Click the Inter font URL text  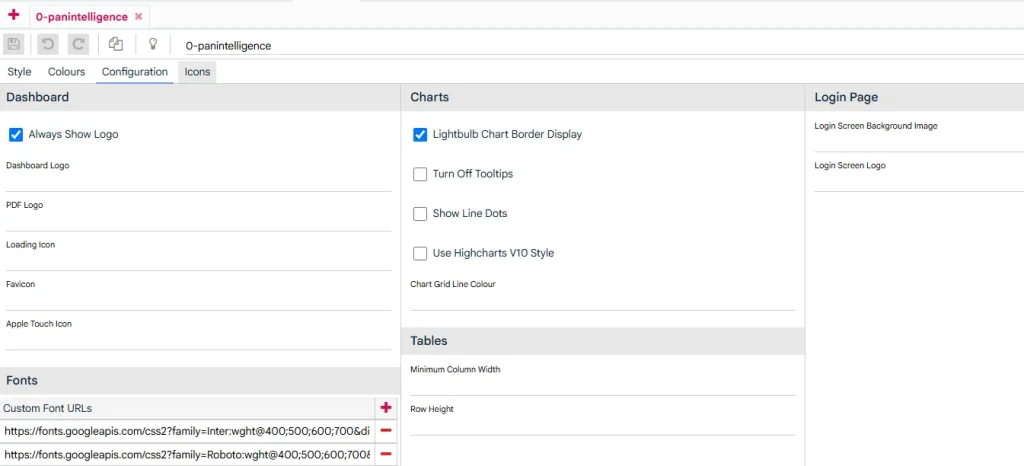(187, 431)
